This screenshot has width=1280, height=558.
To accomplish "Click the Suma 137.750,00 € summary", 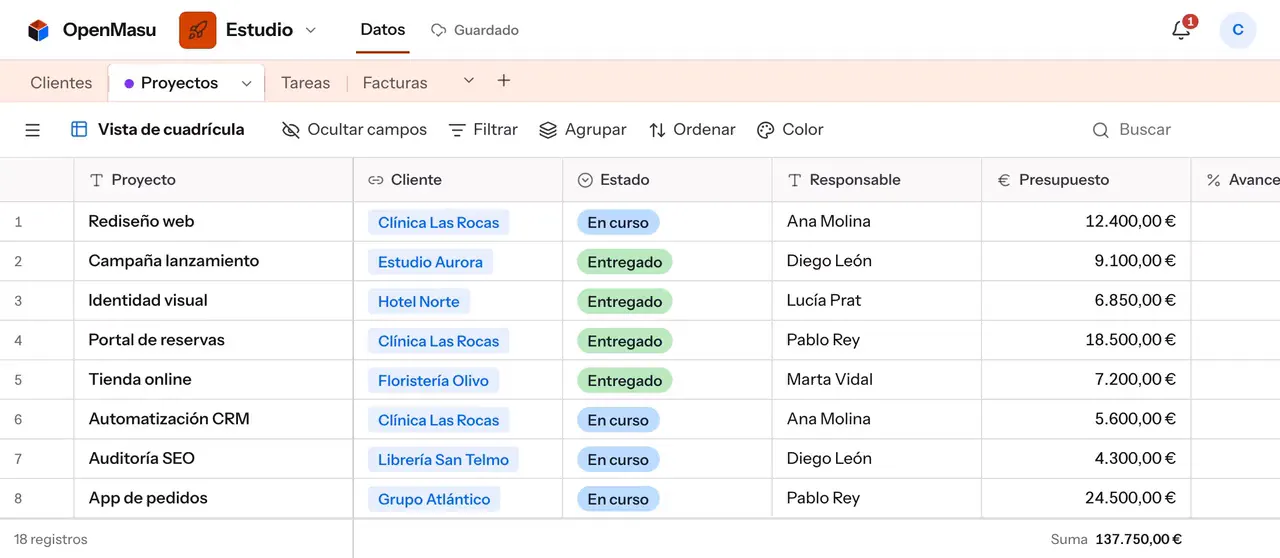I will click(1116, 539).
